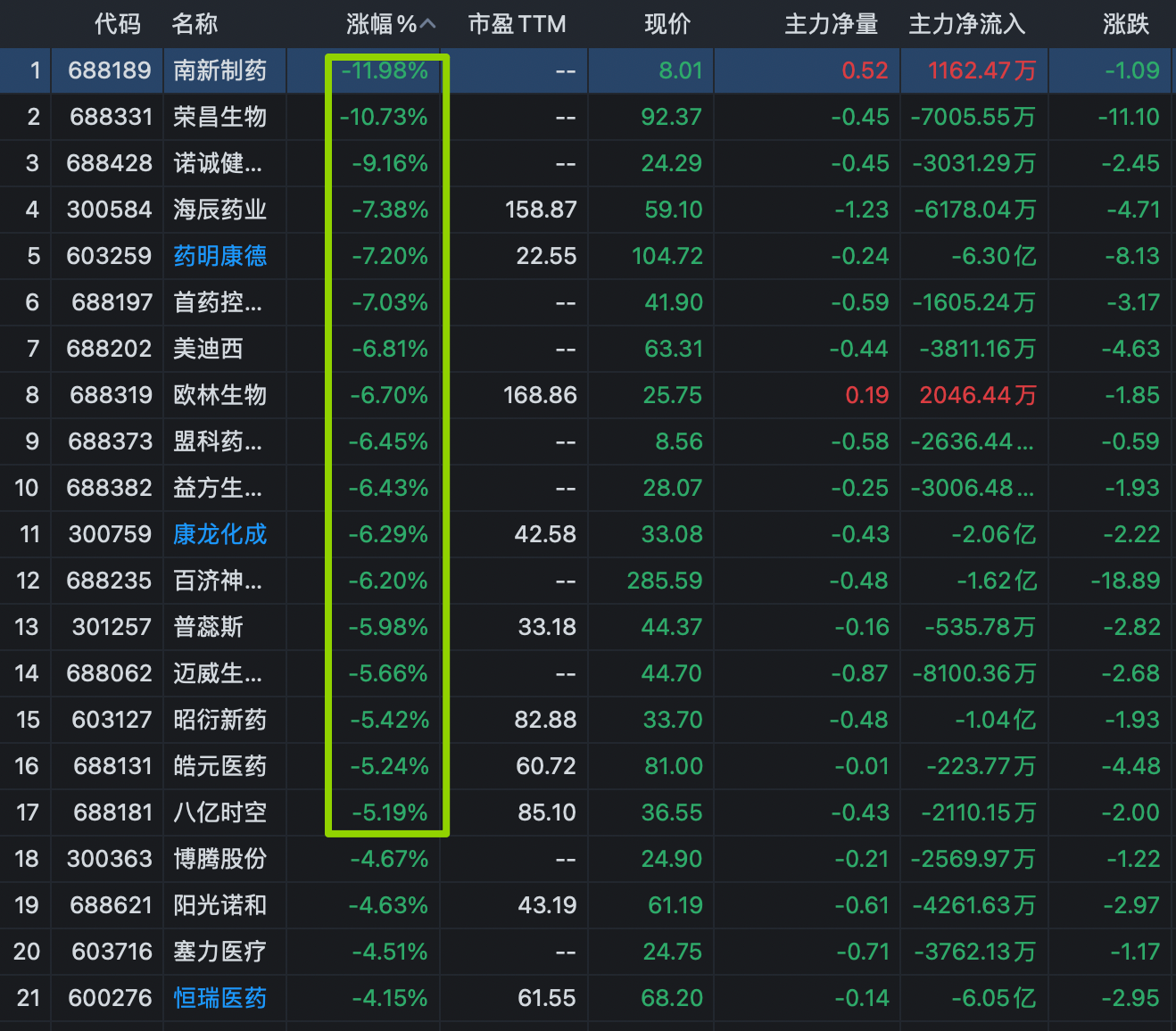Open stock link 康龙化成
Screen dimensions: 1176x1031
[x=220, y=534]
